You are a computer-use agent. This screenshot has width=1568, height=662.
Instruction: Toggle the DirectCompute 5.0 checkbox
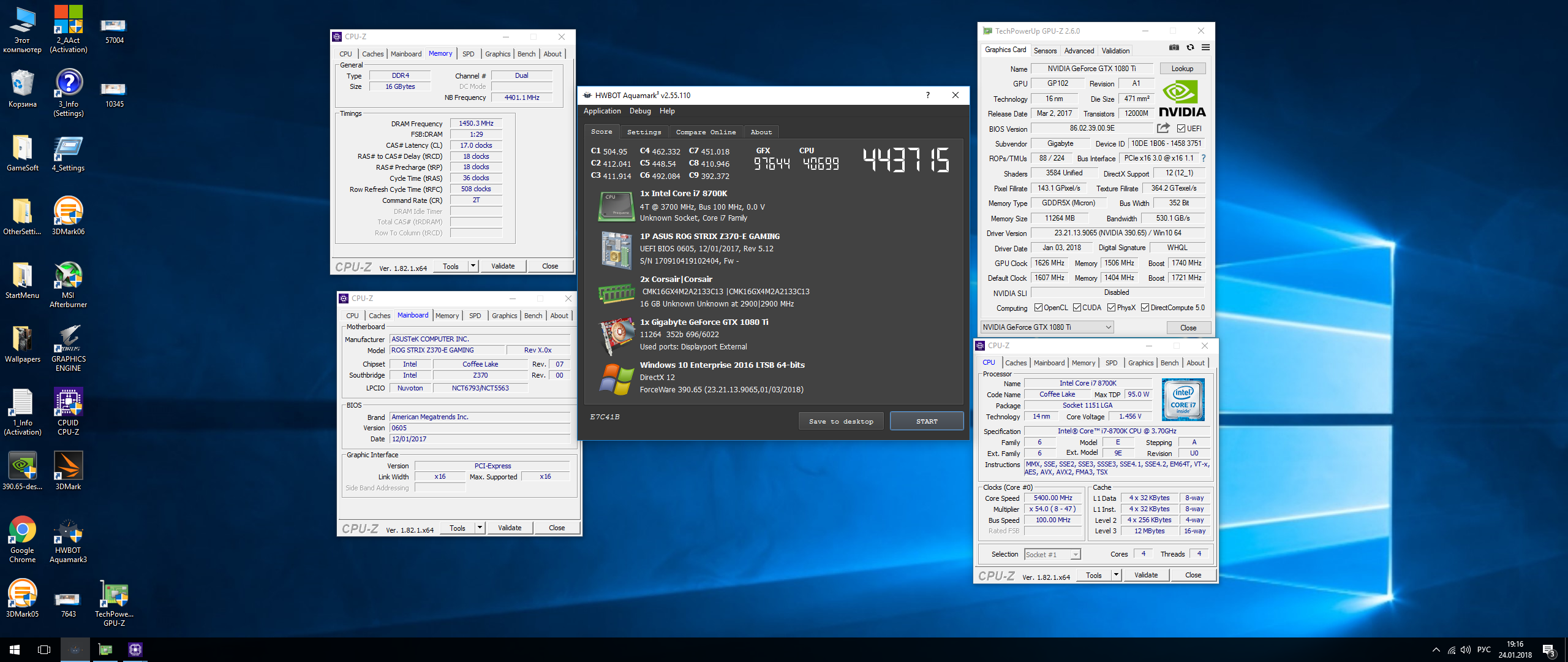tap(1145, 308)
